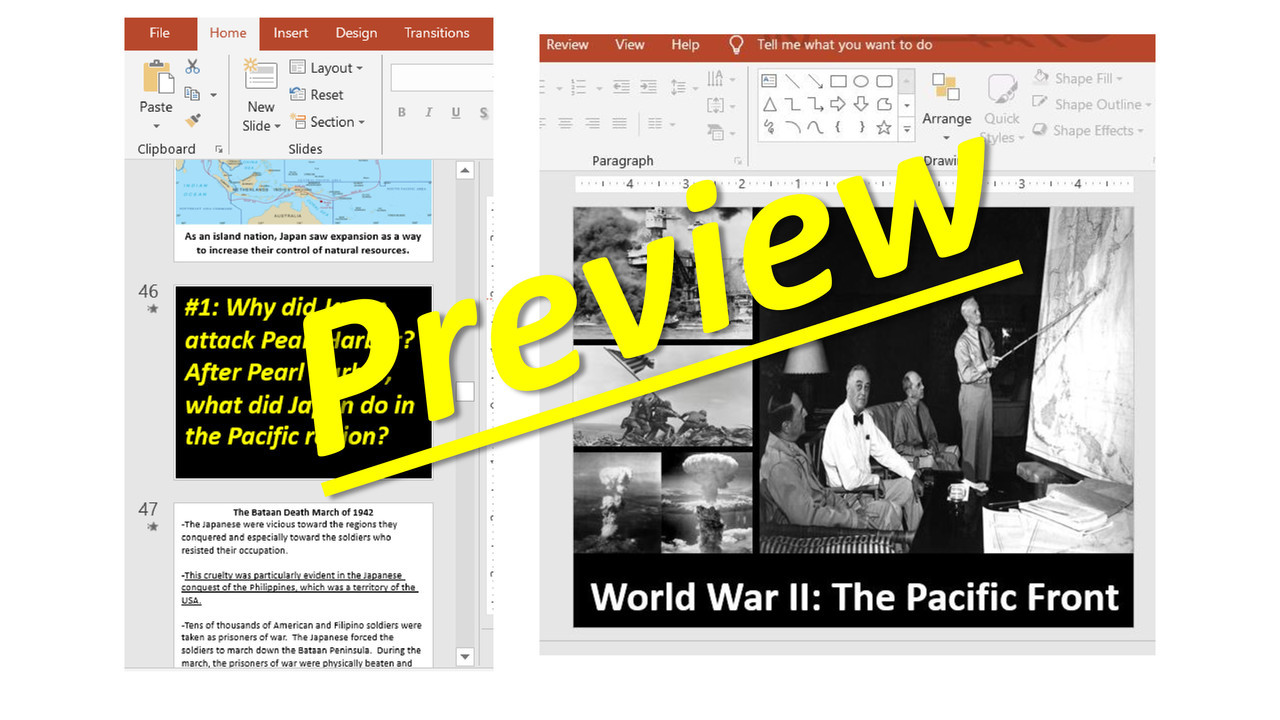
Task: Expand the Section dropdown
Action: point(333,121)
